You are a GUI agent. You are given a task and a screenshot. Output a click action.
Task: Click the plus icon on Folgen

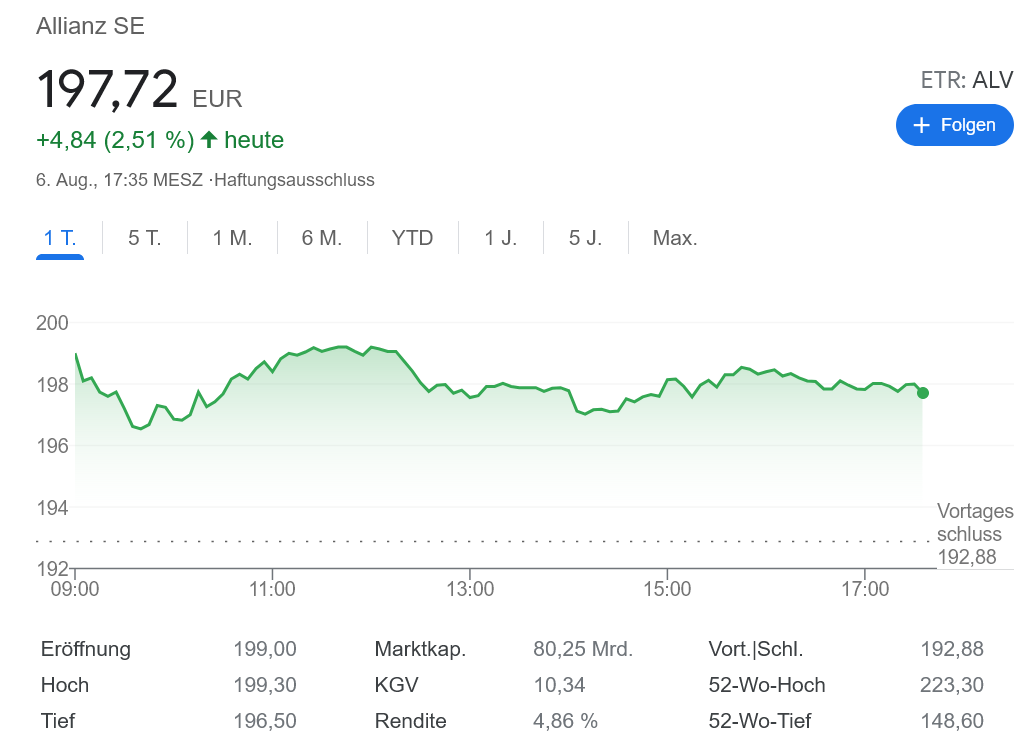click(922, 125)
